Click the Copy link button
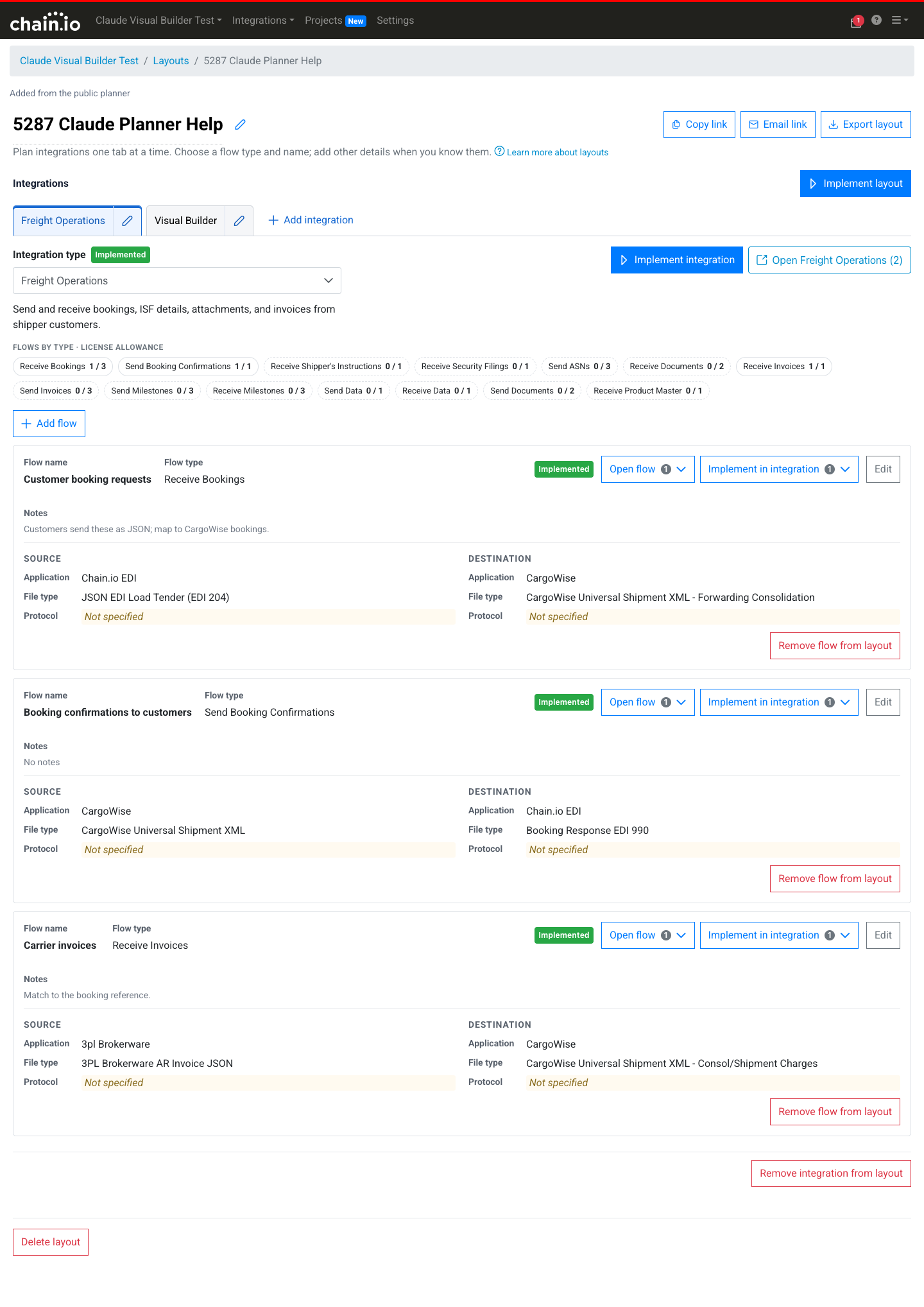This screenshot has width=924, height=1307. (699, 125)
